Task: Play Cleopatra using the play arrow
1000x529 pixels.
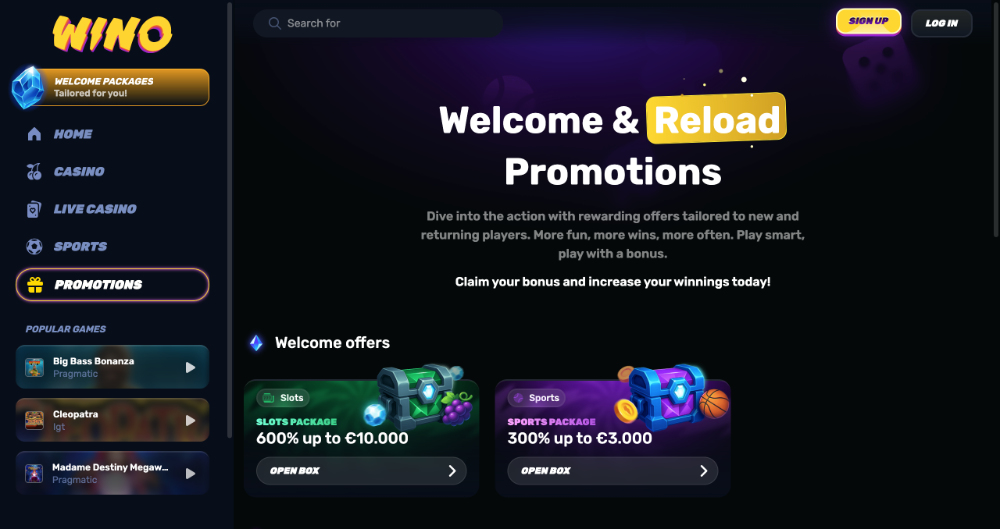Action: pos(190,421)
